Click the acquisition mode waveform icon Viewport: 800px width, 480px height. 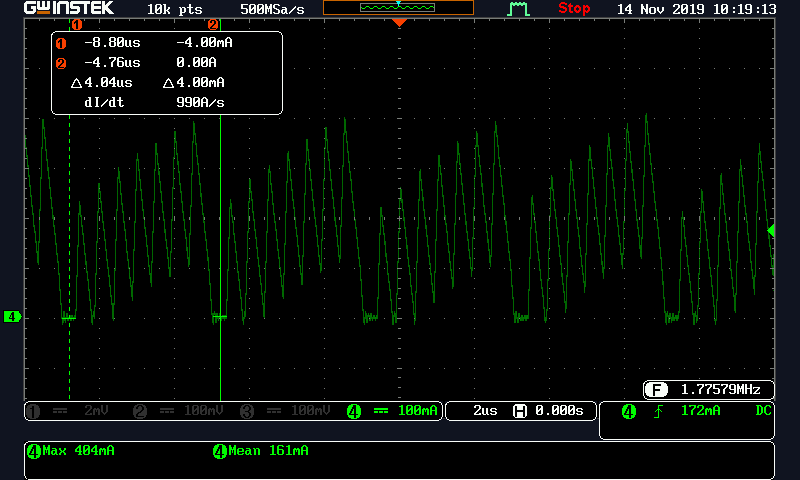click(x=518, y=9)
